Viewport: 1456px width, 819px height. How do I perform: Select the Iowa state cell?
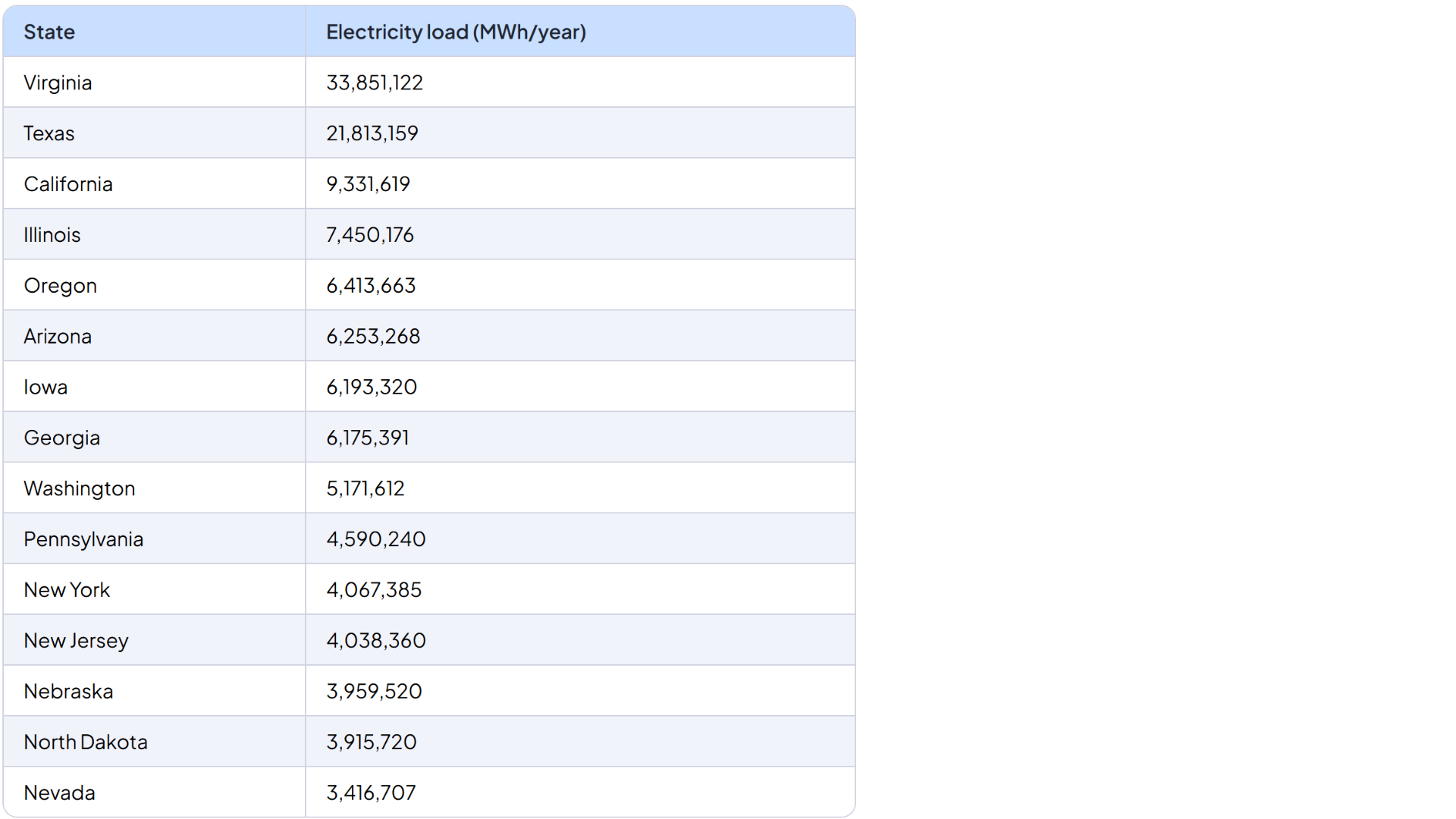click(x=45, y=388)
